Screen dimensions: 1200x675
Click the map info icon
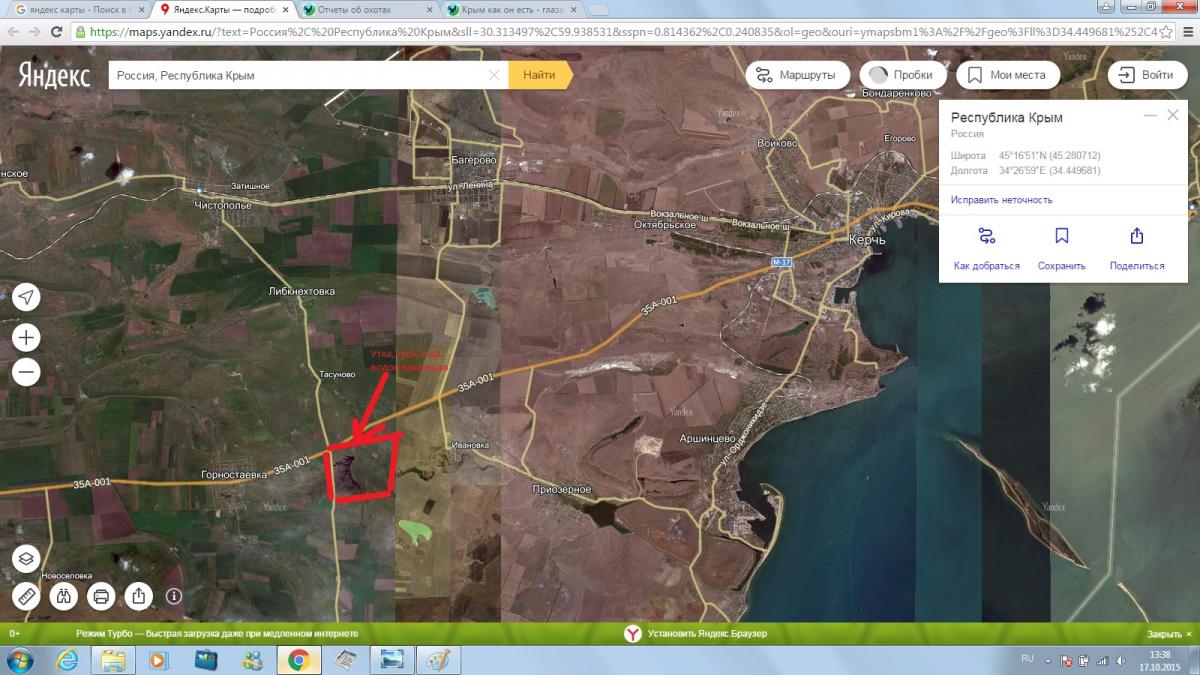pyautogui.click(x=174, y=596)
